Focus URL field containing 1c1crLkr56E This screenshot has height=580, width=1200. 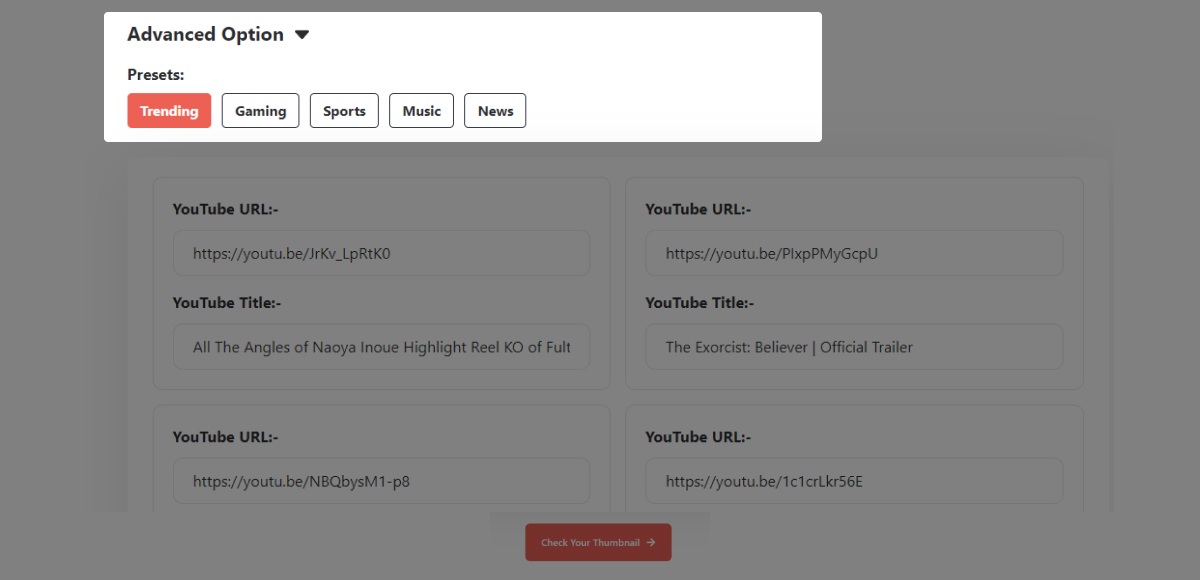pyautogui.click(x=854, y=481)
